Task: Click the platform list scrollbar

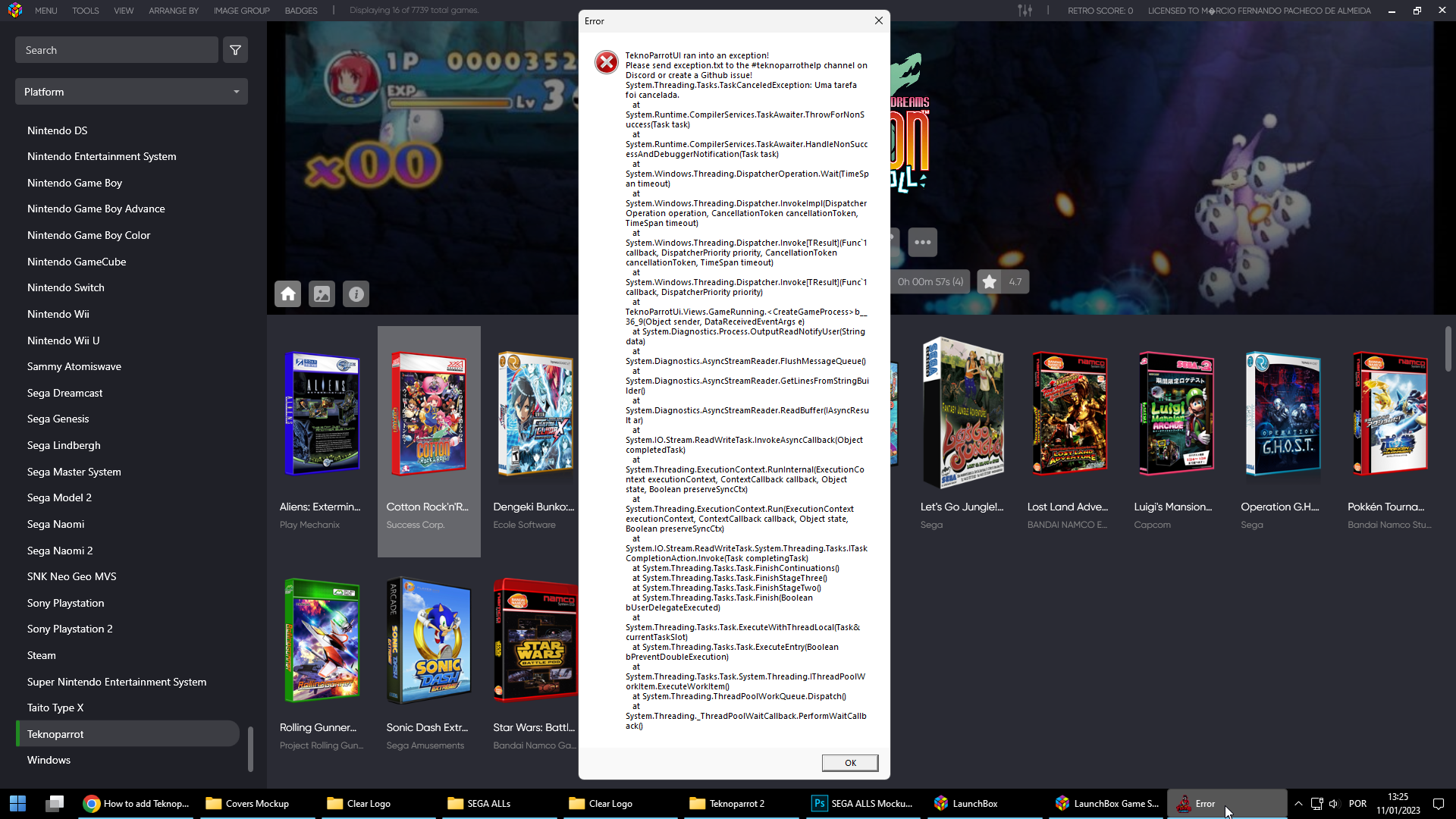Action: point(250,748)
